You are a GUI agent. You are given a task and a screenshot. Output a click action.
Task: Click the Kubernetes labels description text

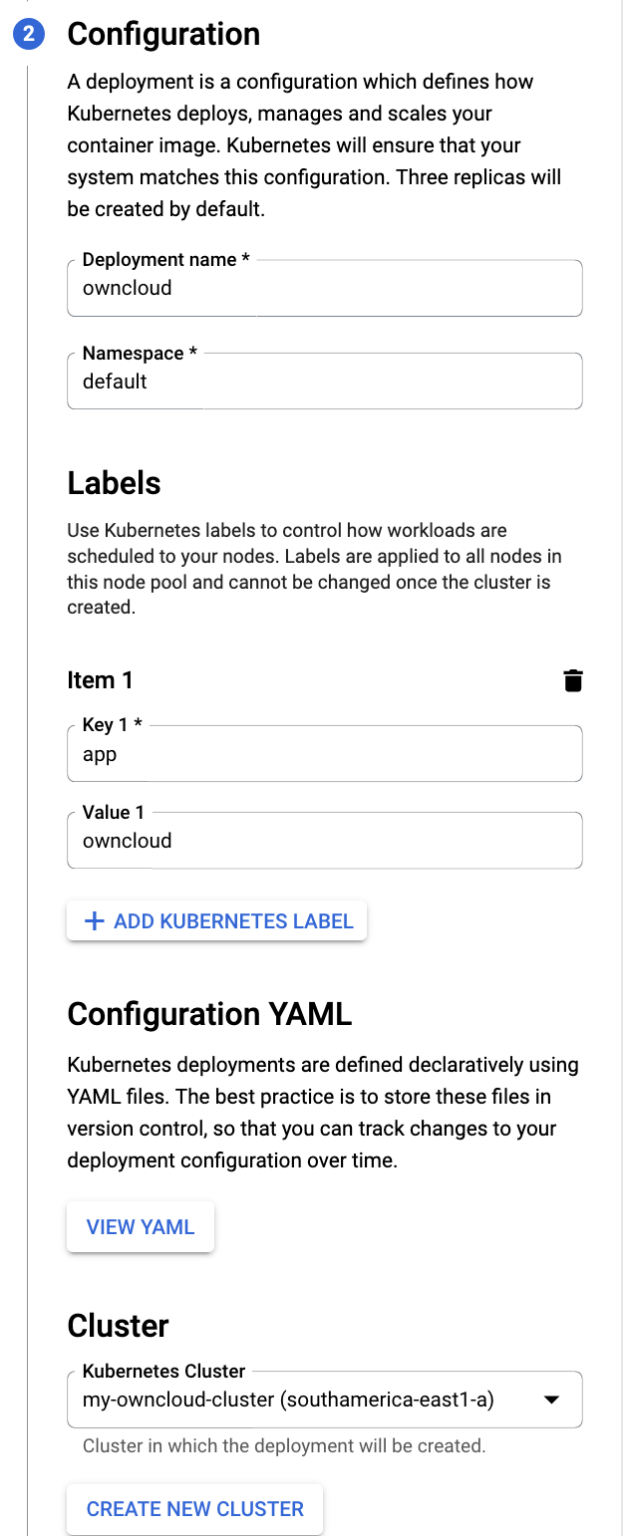click(x=308, y=568)
